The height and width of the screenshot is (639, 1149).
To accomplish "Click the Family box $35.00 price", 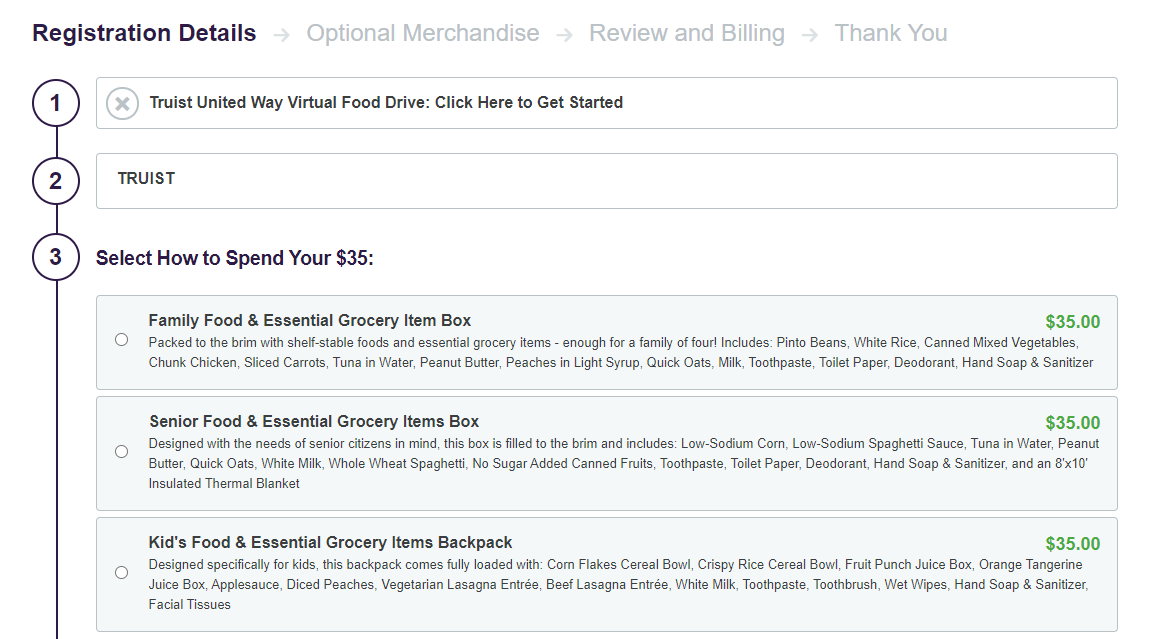I will click(1072, 322).
